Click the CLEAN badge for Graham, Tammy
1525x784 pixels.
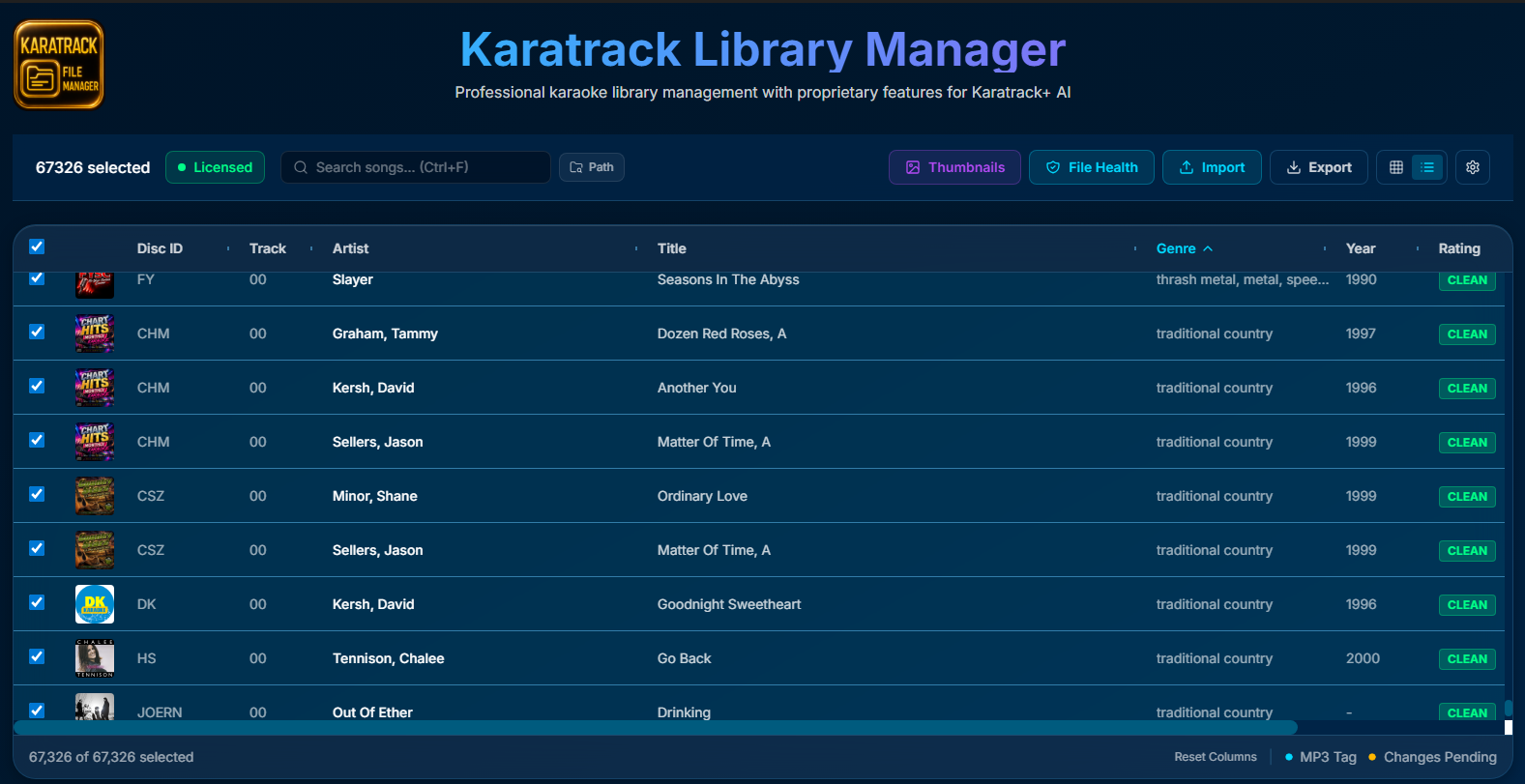(x=1467, y=334)
